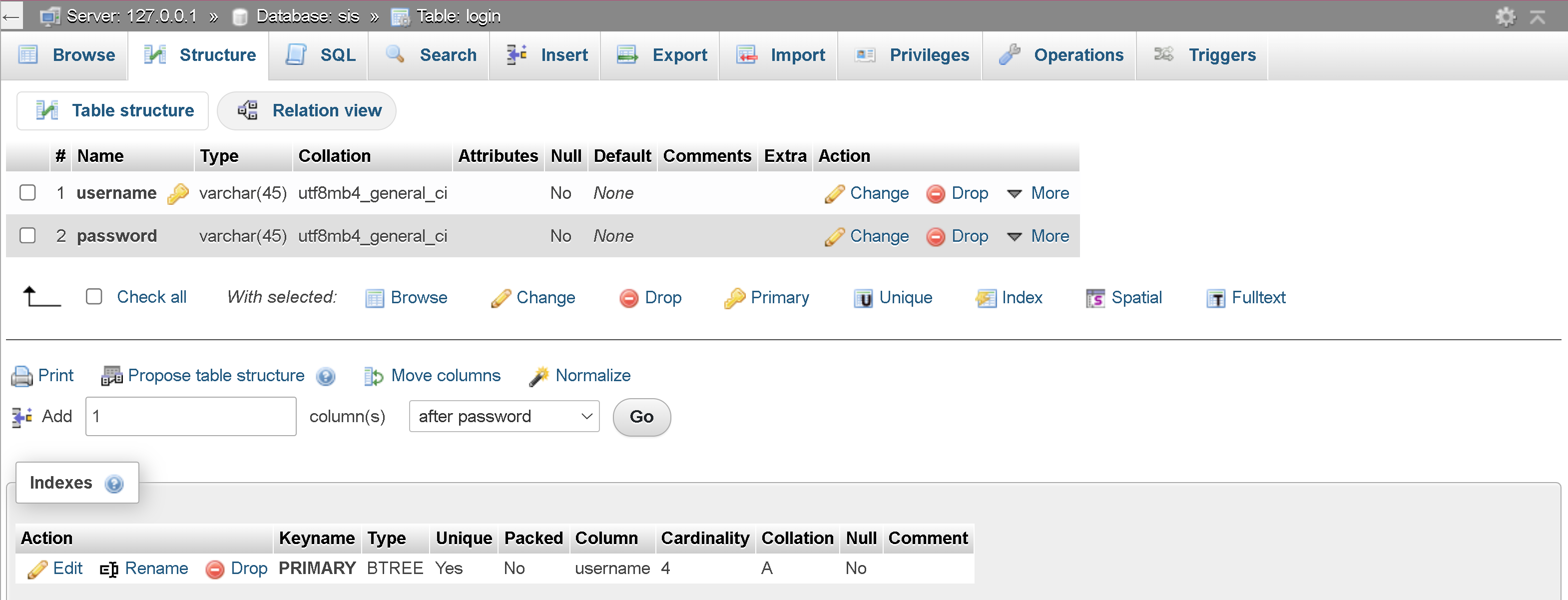Image resolution: width=1568 pixels, height=600 pixels.
Task: Click Drop link for PRIMARY index
Action: pyautogui.click(x=249, y=569)
